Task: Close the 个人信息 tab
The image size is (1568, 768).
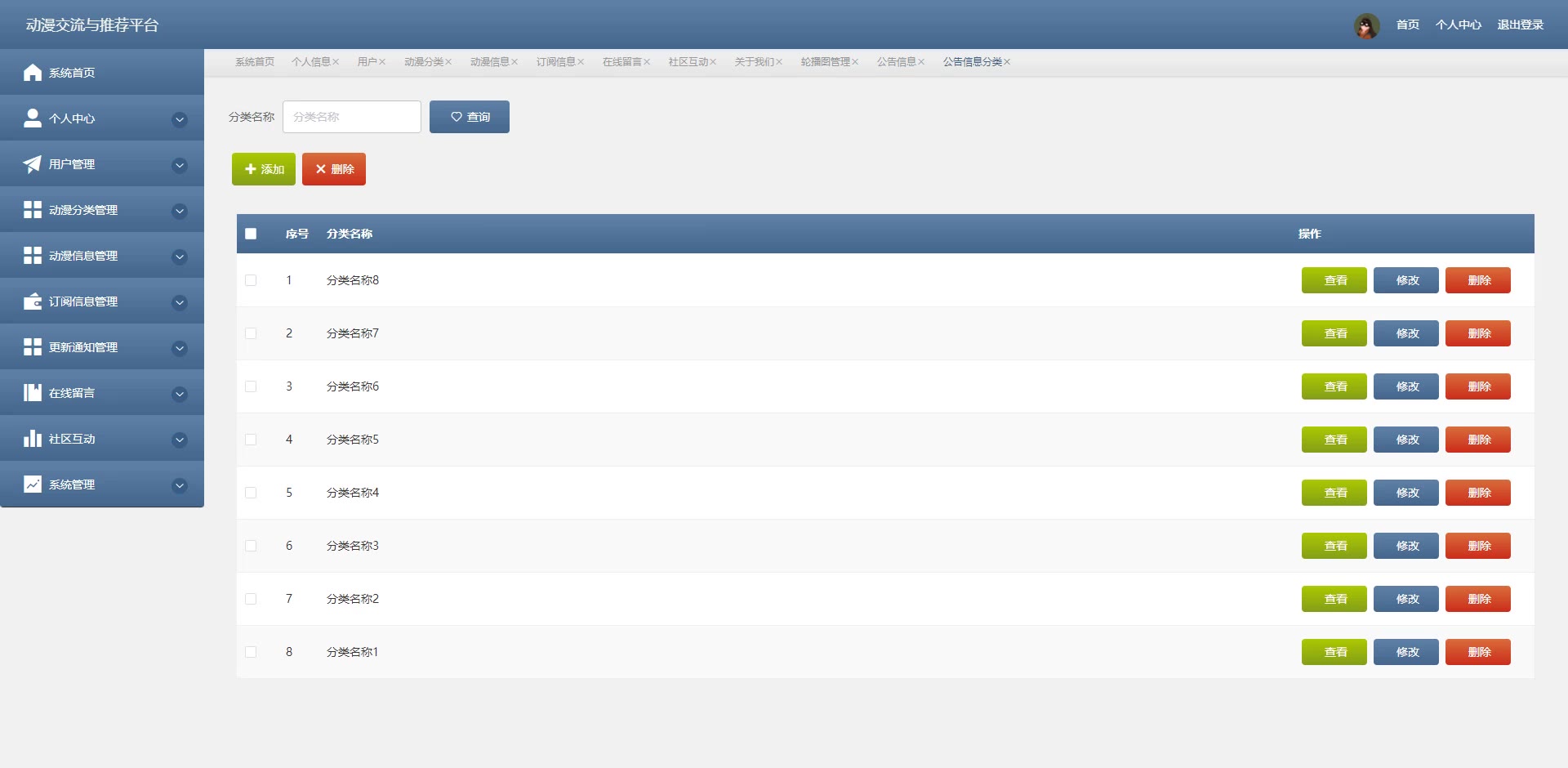Action: click(336, 62)
